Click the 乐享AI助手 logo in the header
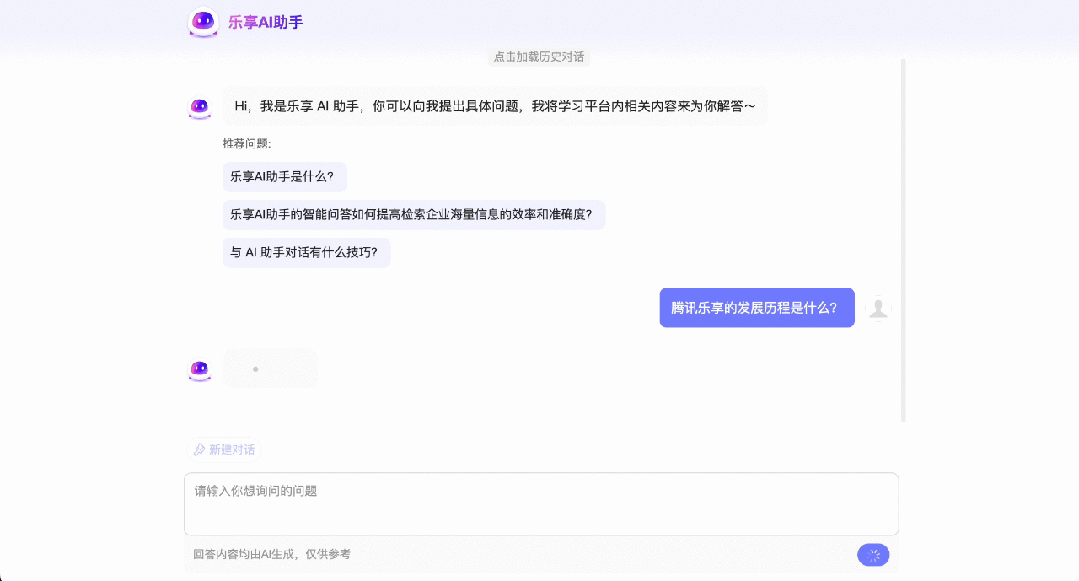1079x581 pixels. 203,22
